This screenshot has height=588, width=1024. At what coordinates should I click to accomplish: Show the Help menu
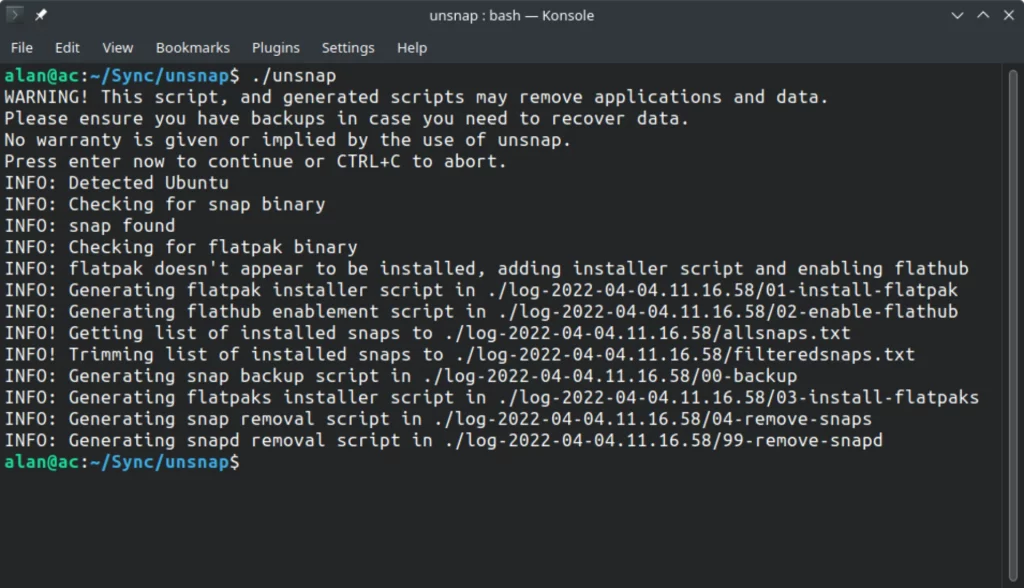pyautogui.click(x=412, y=48)
